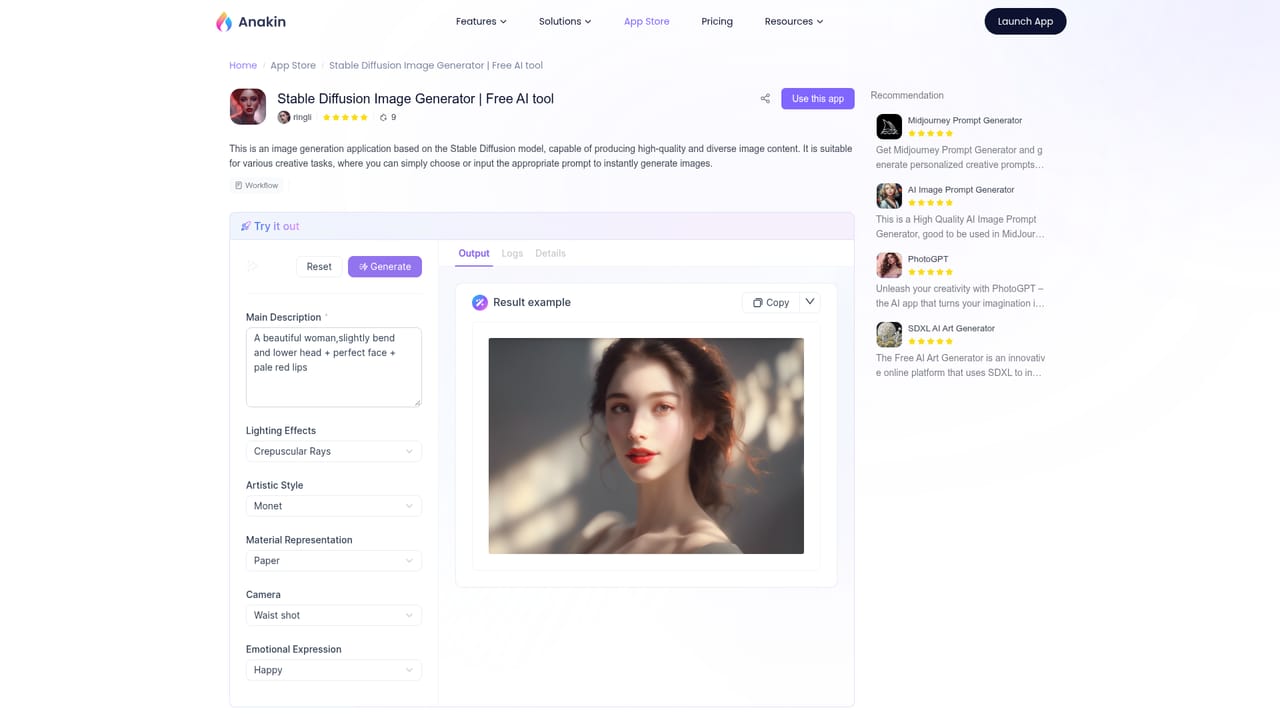
Task: Open SDXL AI Art Generator recommendation title
Action: click(951, 328)
